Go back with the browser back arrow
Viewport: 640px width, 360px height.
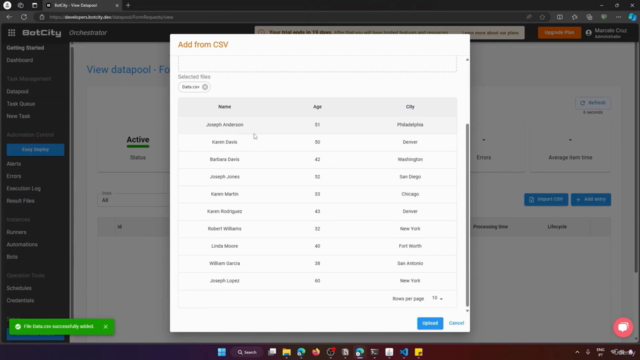point(9,17)
